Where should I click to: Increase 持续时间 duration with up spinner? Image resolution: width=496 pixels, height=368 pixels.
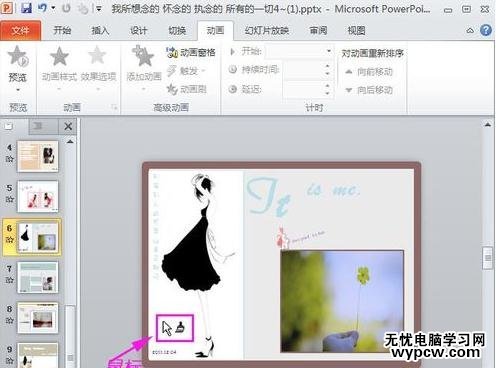(328, 66)
